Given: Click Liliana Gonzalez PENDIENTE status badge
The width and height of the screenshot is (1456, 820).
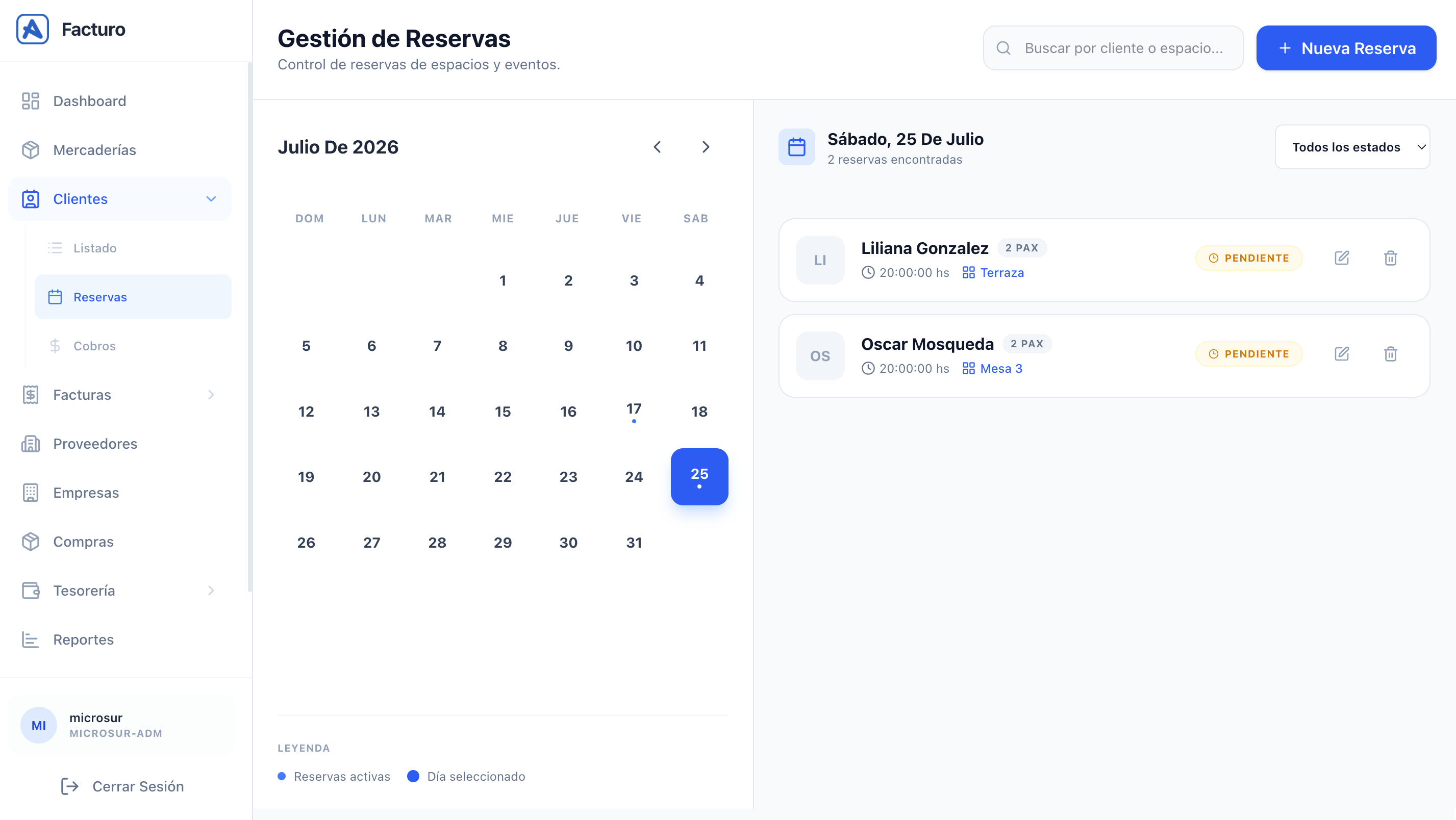Looking at the screenshot, I should click(1248, 258).
